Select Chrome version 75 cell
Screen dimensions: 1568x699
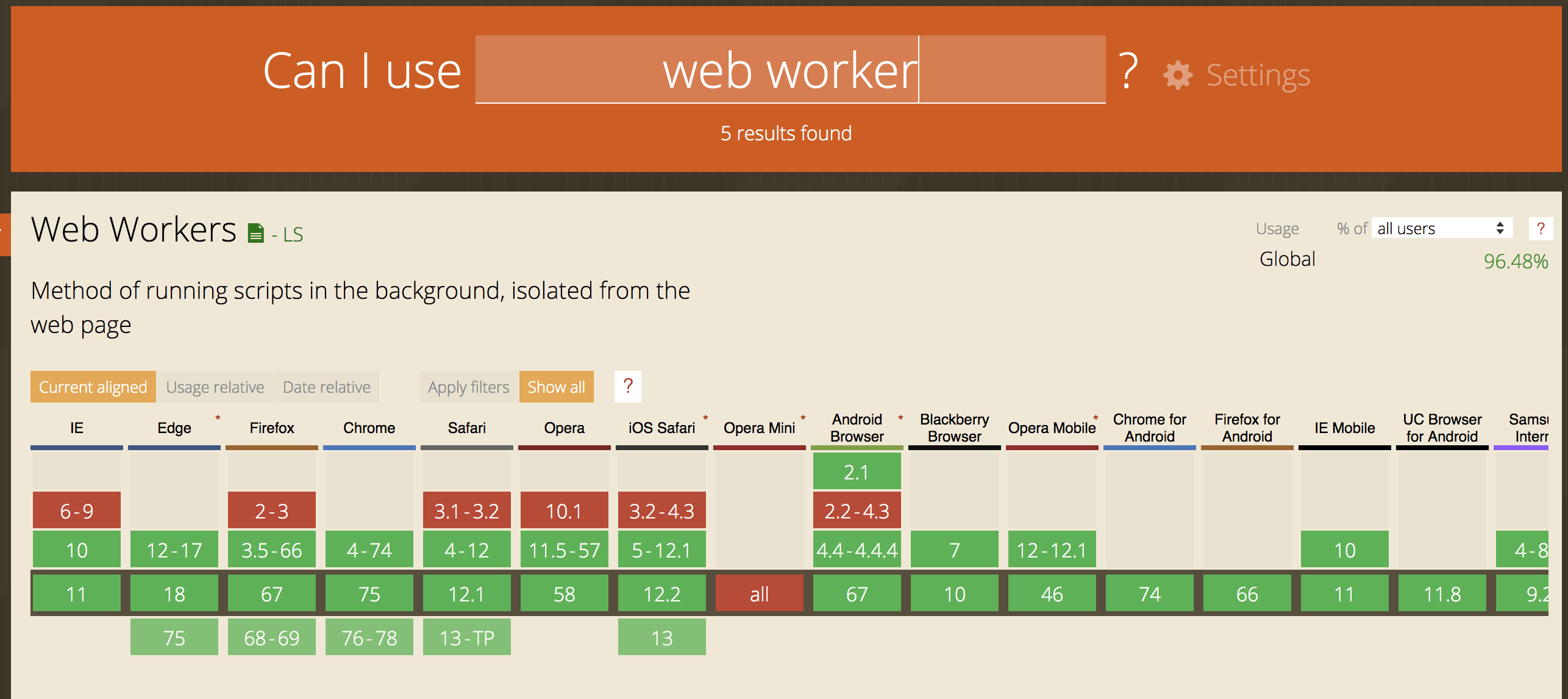pos(369,593)
